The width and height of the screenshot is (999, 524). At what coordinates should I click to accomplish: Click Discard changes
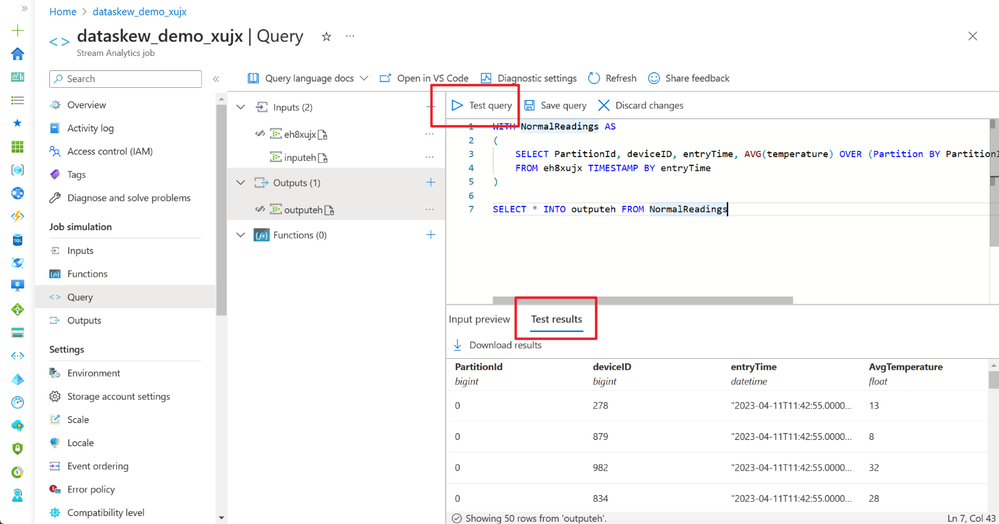640,105
